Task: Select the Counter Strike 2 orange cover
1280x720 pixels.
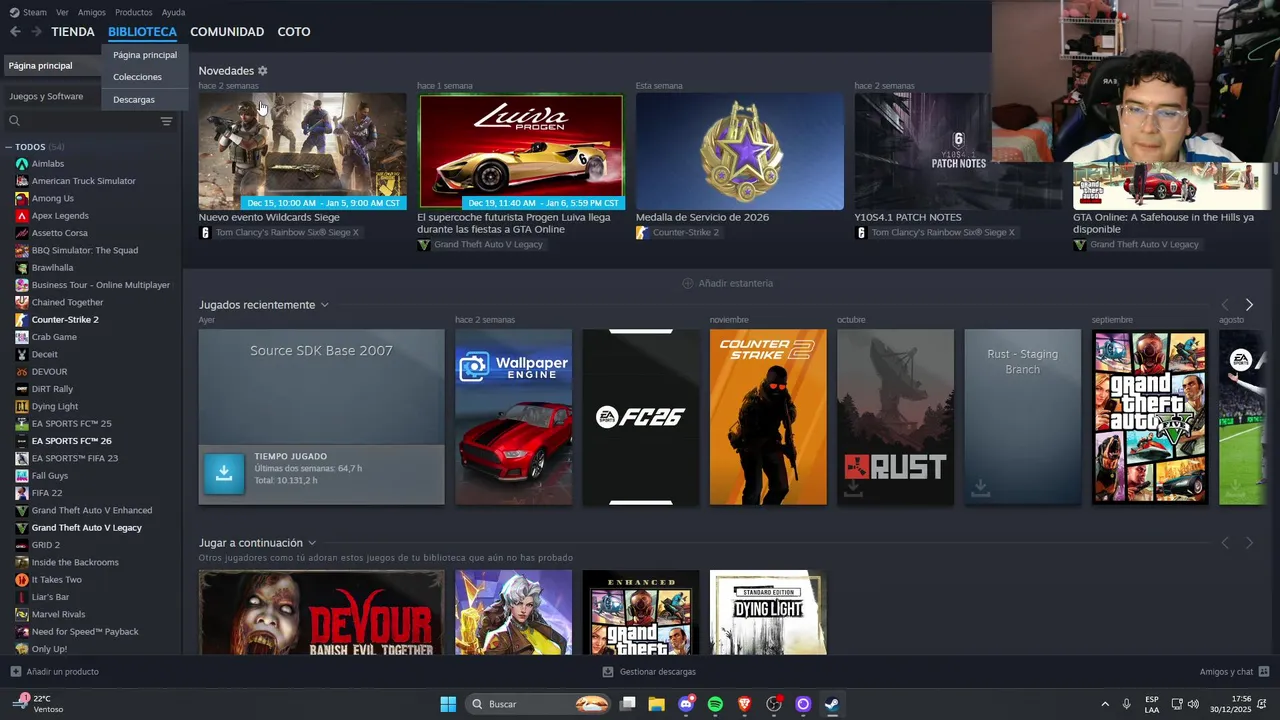Action: click(x=768, y=417)
